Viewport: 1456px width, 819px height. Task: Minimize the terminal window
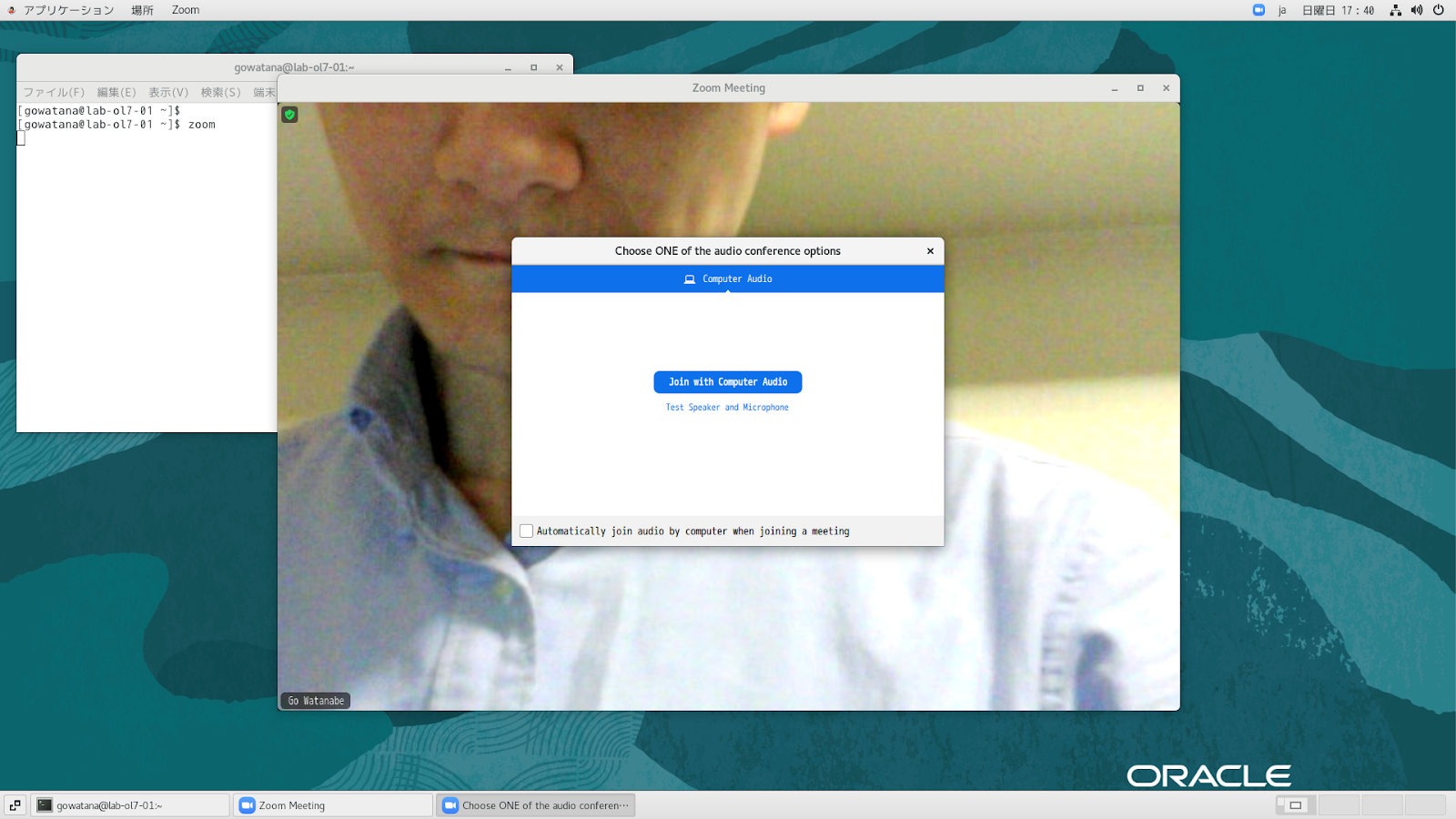[x=508, y=67]
